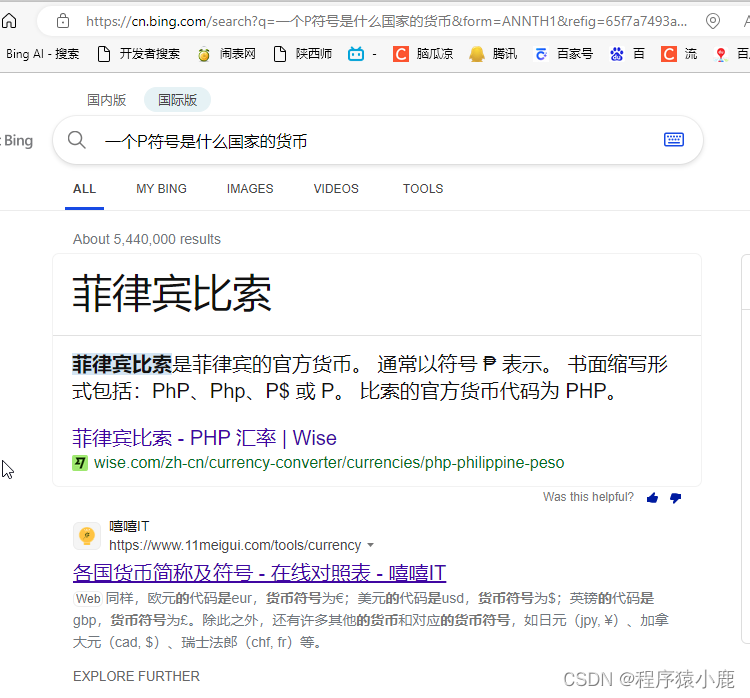
Task: Click the address bar URL text
Action: pyautogui.click(x=386, y=21)
